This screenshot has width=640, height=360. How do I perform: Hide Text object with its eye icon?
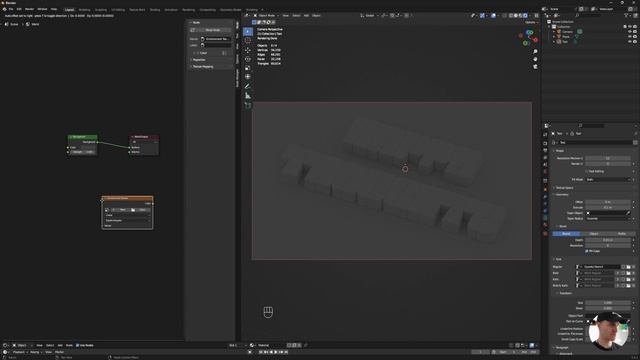click(x=630, y=41)
